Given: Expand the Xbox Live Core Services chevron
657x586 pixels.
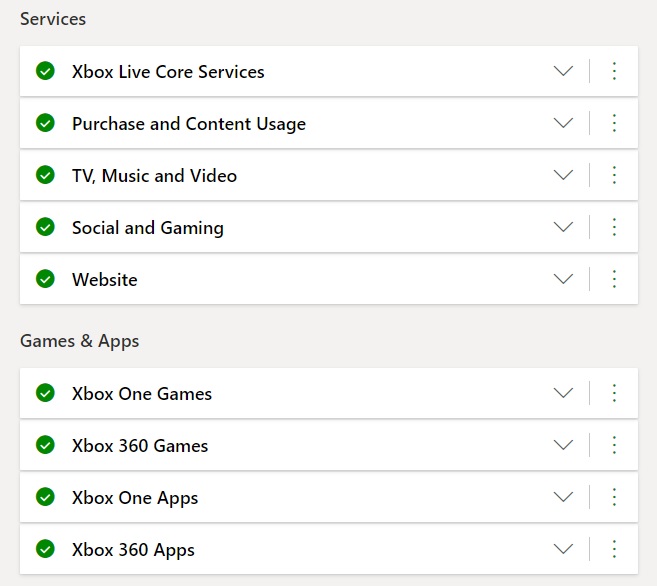Looking at the screenshot, I should [x=563, y=71].
